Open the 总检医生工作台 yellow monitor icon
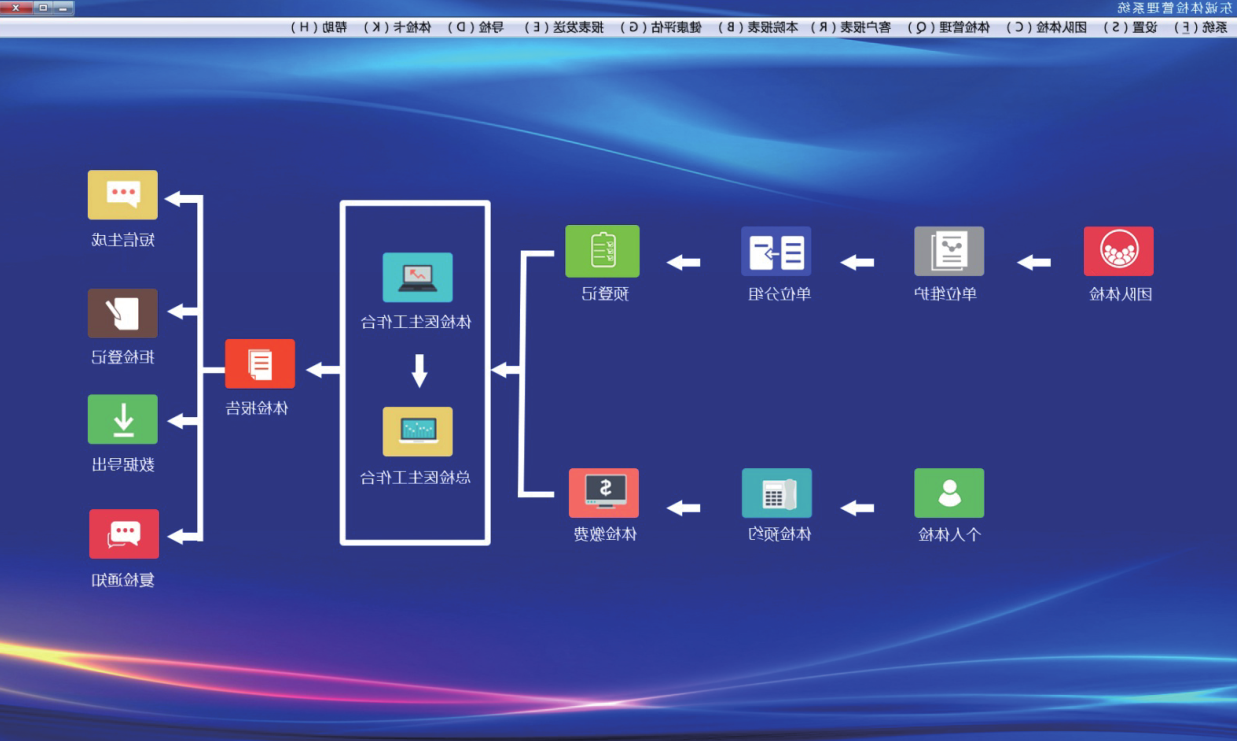The width and height of the screenshot is (1237, 741). (x=417, y=431)
